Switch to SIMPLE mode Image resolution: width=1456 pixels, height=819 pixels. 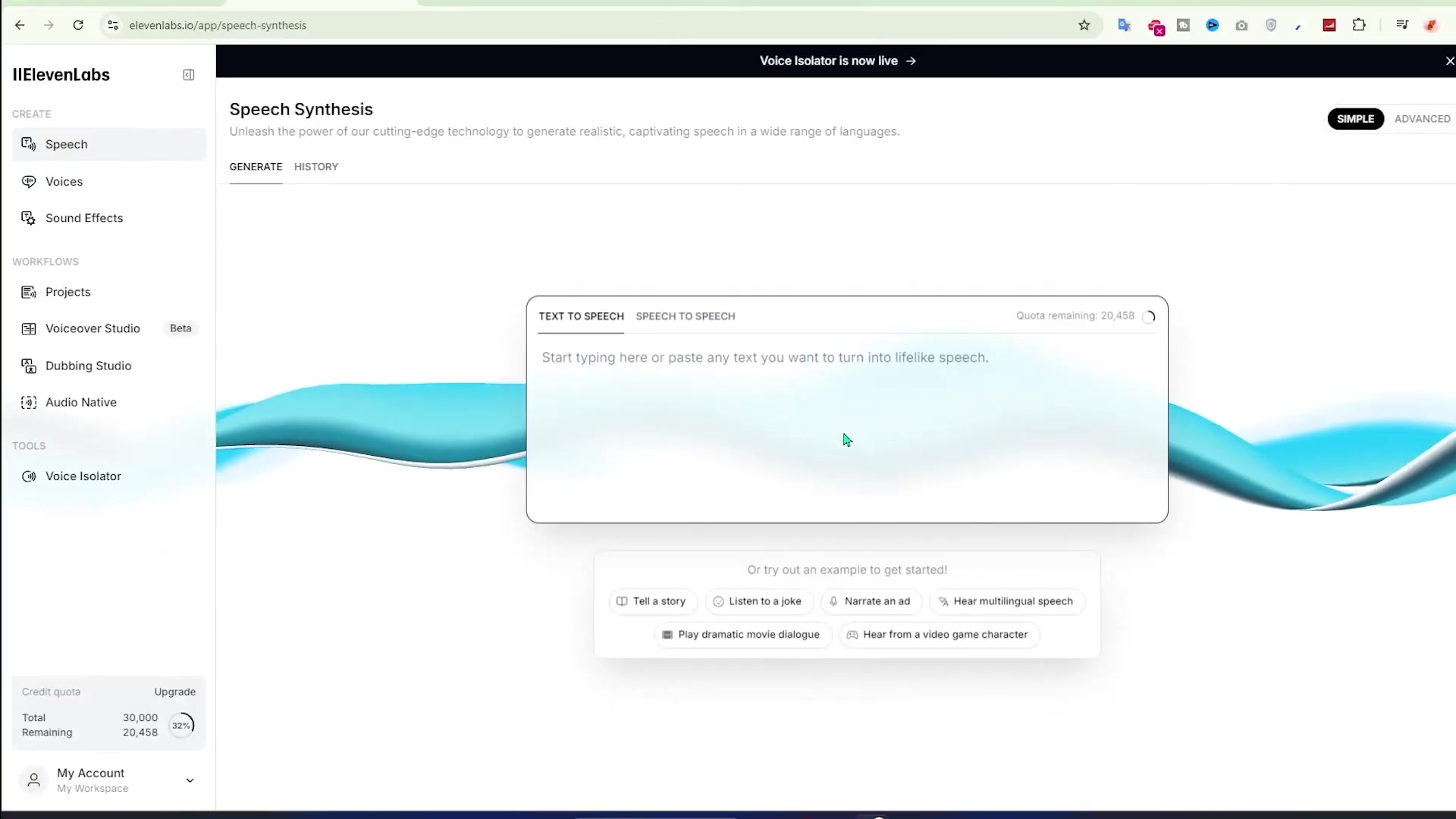pos(1355,119)
